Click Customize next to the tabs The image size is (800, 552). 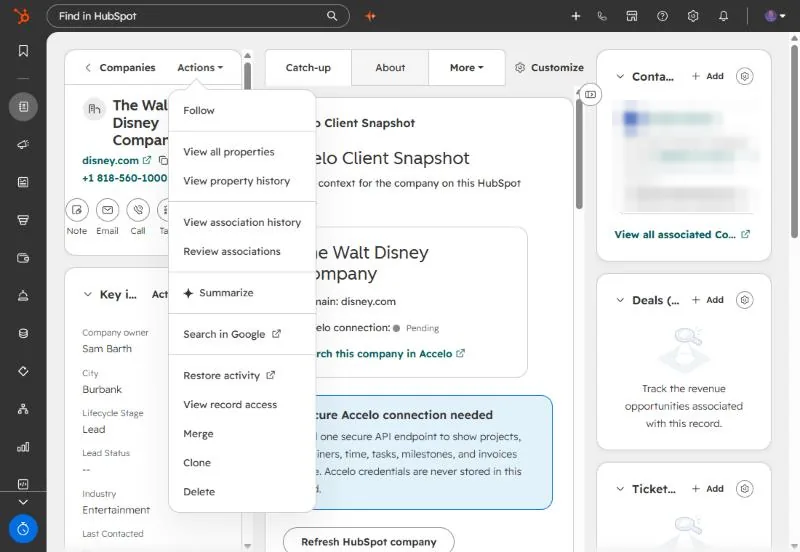pos(549,67)
